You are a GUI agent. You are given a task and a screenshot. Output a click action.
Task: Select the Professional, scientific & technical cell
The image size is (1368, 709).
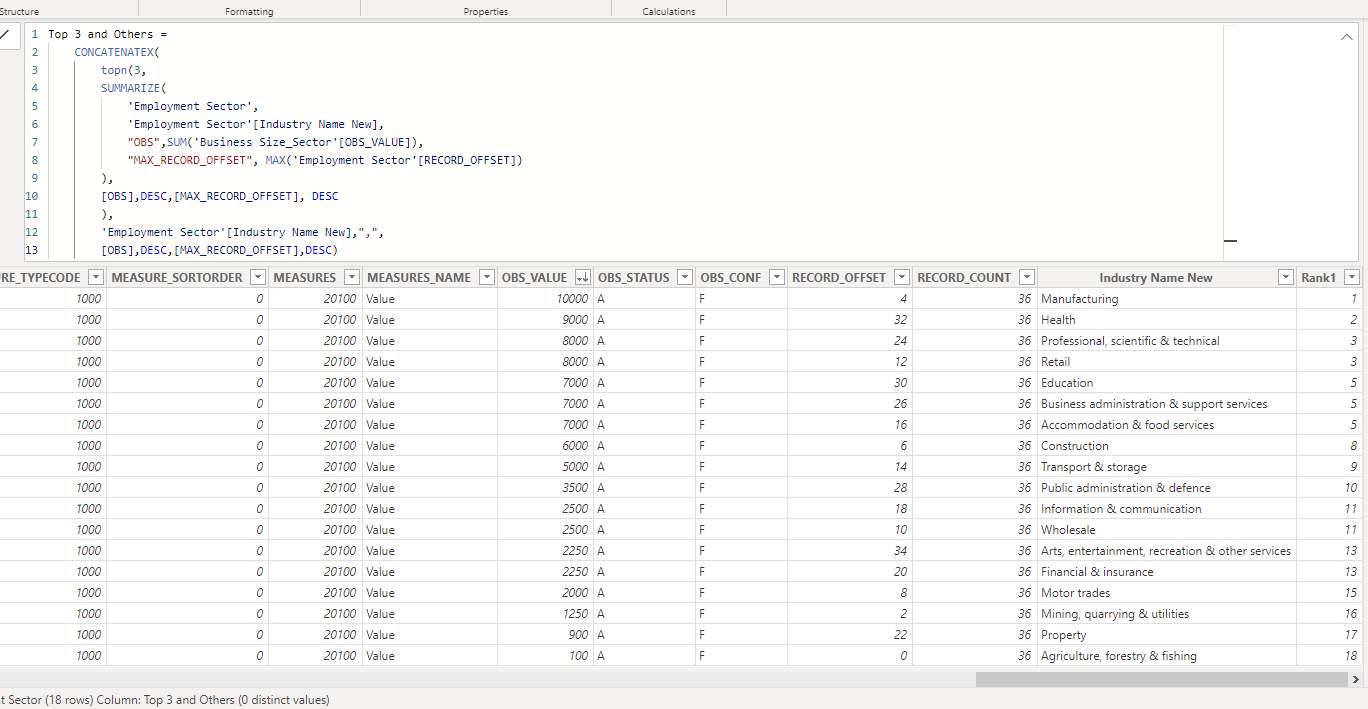click(x=1167, y=341)
